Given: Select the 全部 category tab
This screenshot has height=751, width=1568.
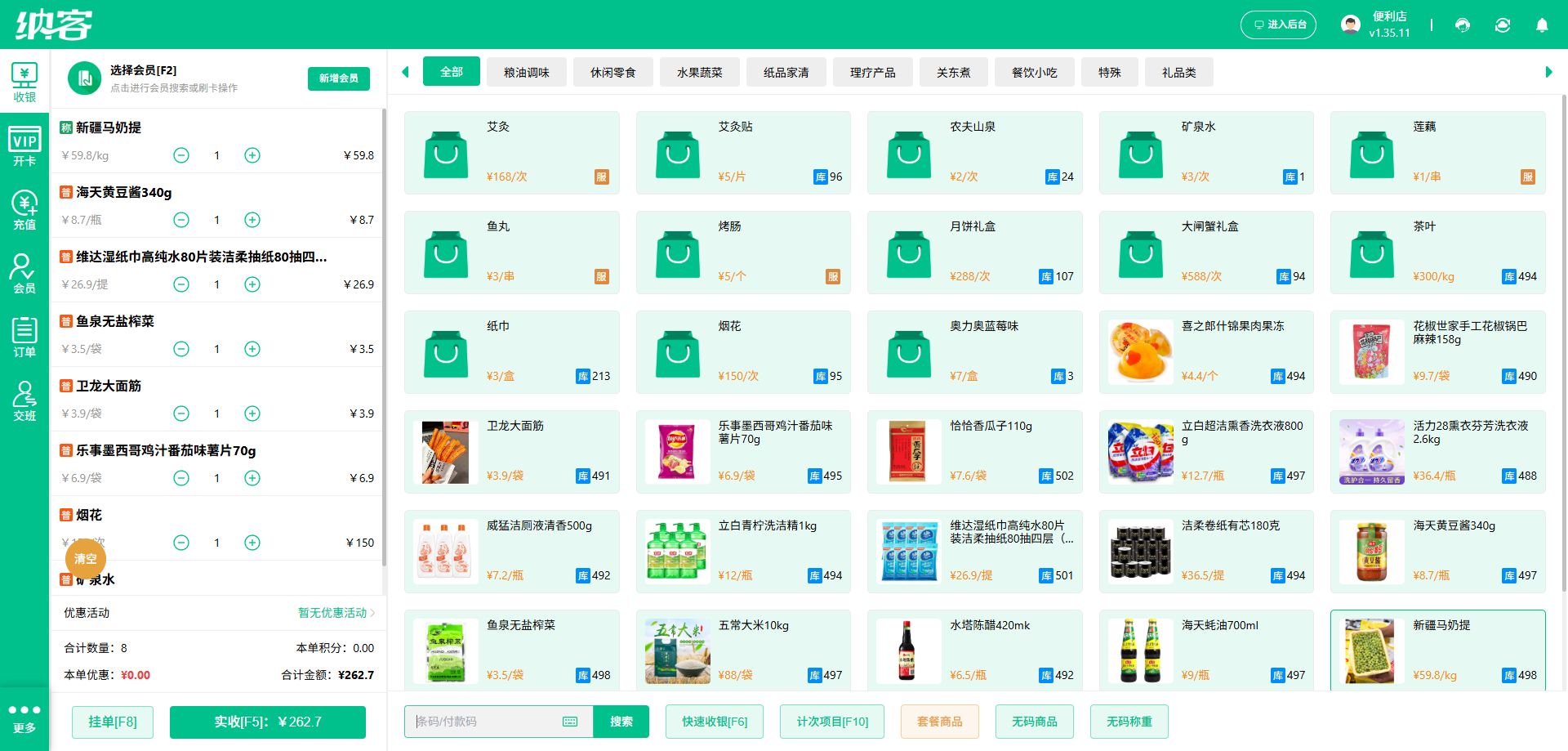Looking at the screenshot, I should point(452,72).
